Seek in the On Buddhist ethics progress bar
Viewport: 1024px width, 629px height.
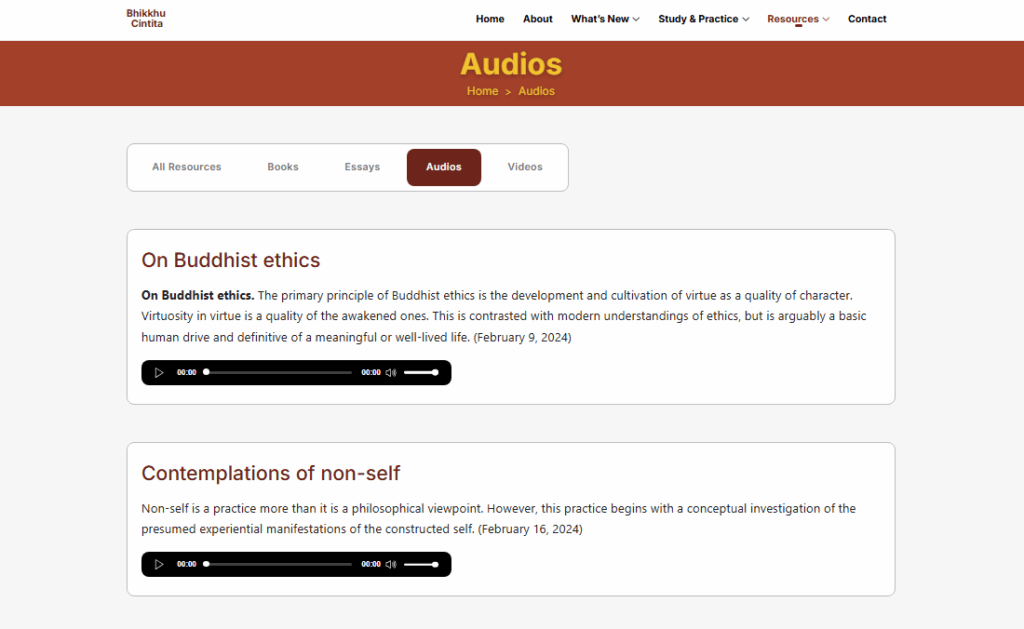(x=278, y=373)
